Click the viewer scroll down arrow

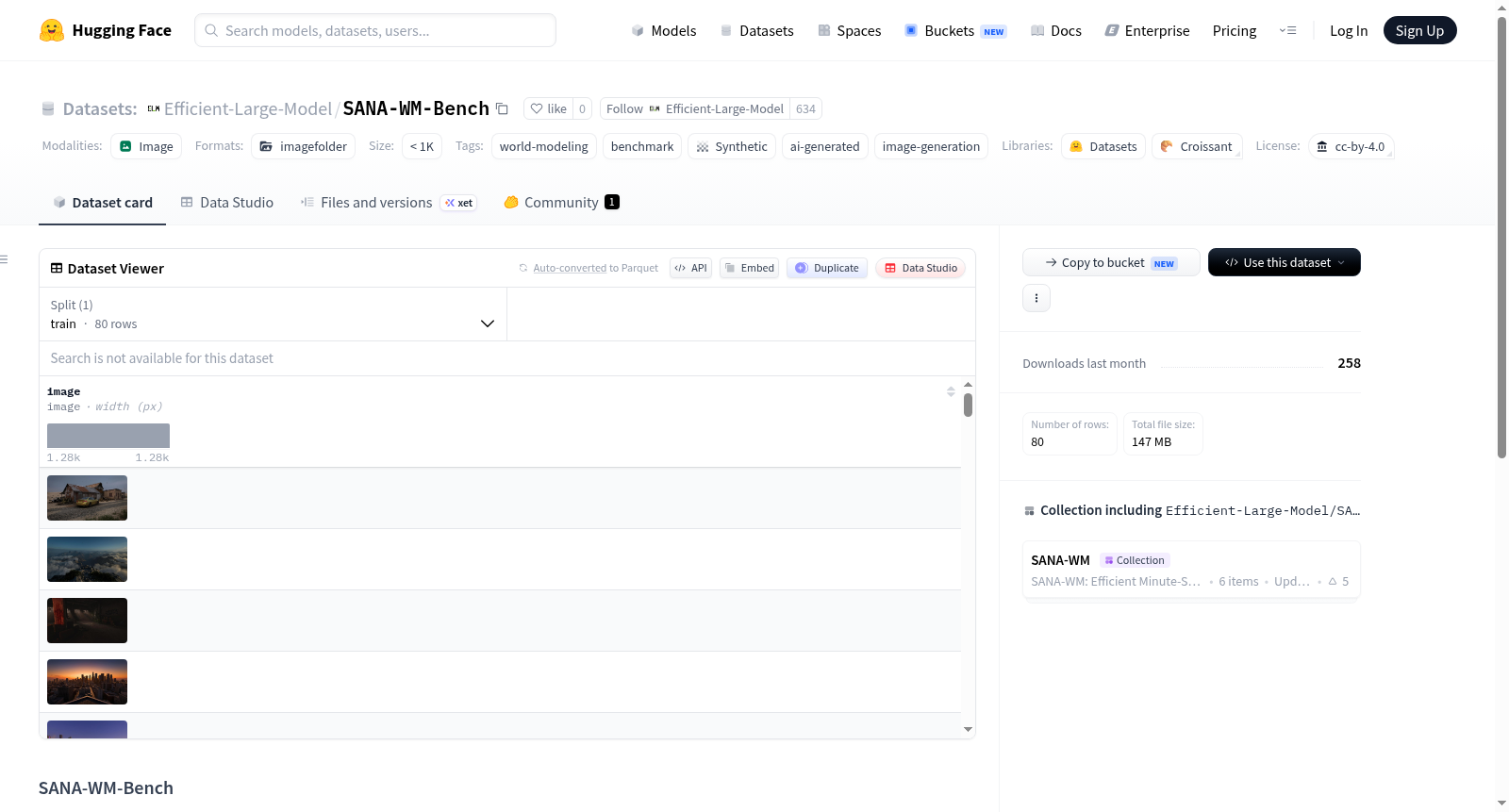(x=968, y=729)
